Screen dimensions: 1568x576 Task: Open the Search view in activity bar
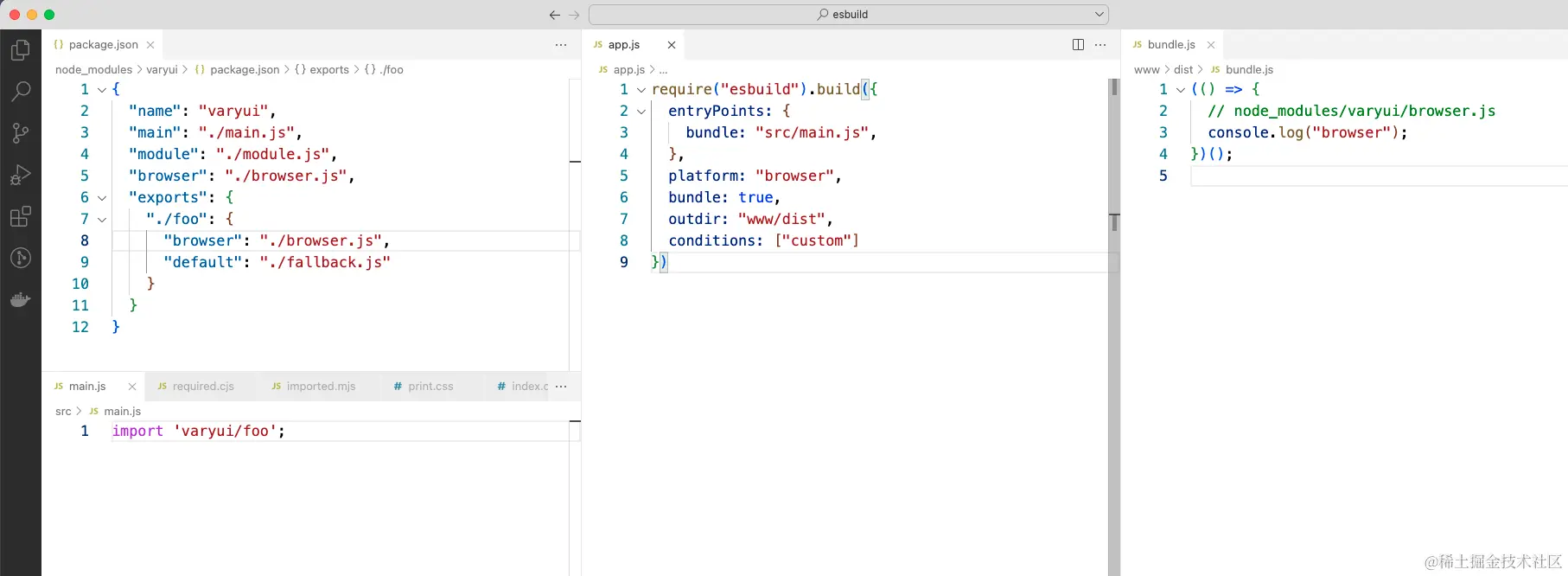[x=21, y=92]
